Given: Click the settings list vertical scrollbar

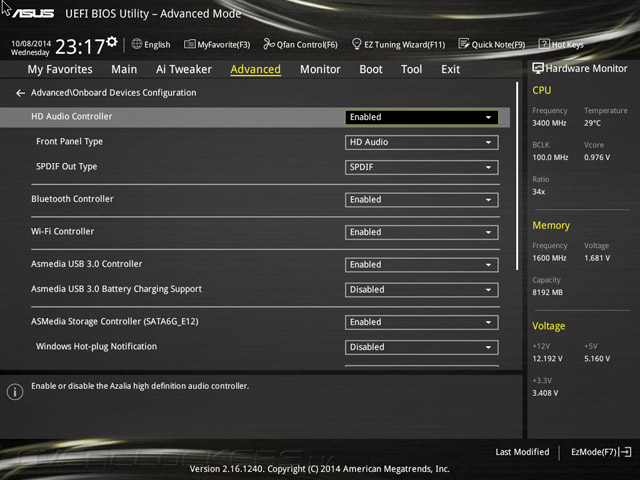Looking at the screenshot, I should point(517,176).
